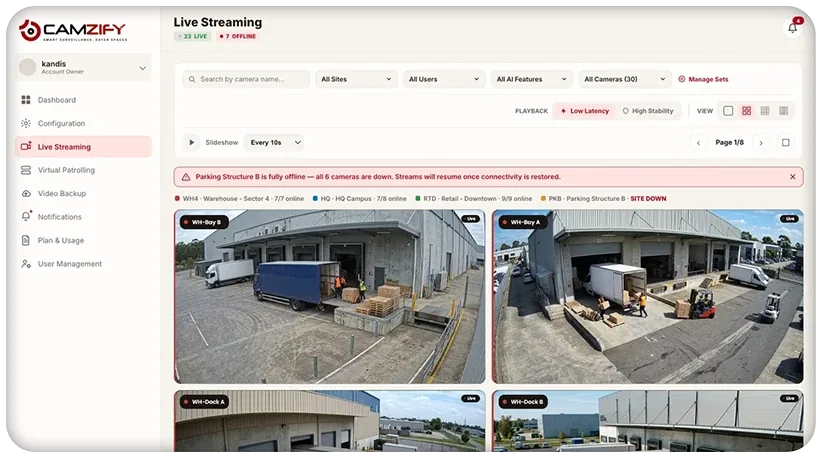The height and width of the screenshot is (462, 821).
Task: Click the Page 1/8 indicator
Action: click(729, 142)
